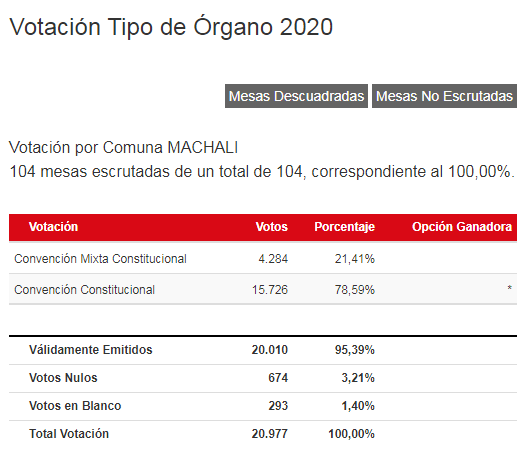This screenshot has height=450, width=529.
Task: Select the 78,59% percentage cell
Action: click(x=355, y=290)
